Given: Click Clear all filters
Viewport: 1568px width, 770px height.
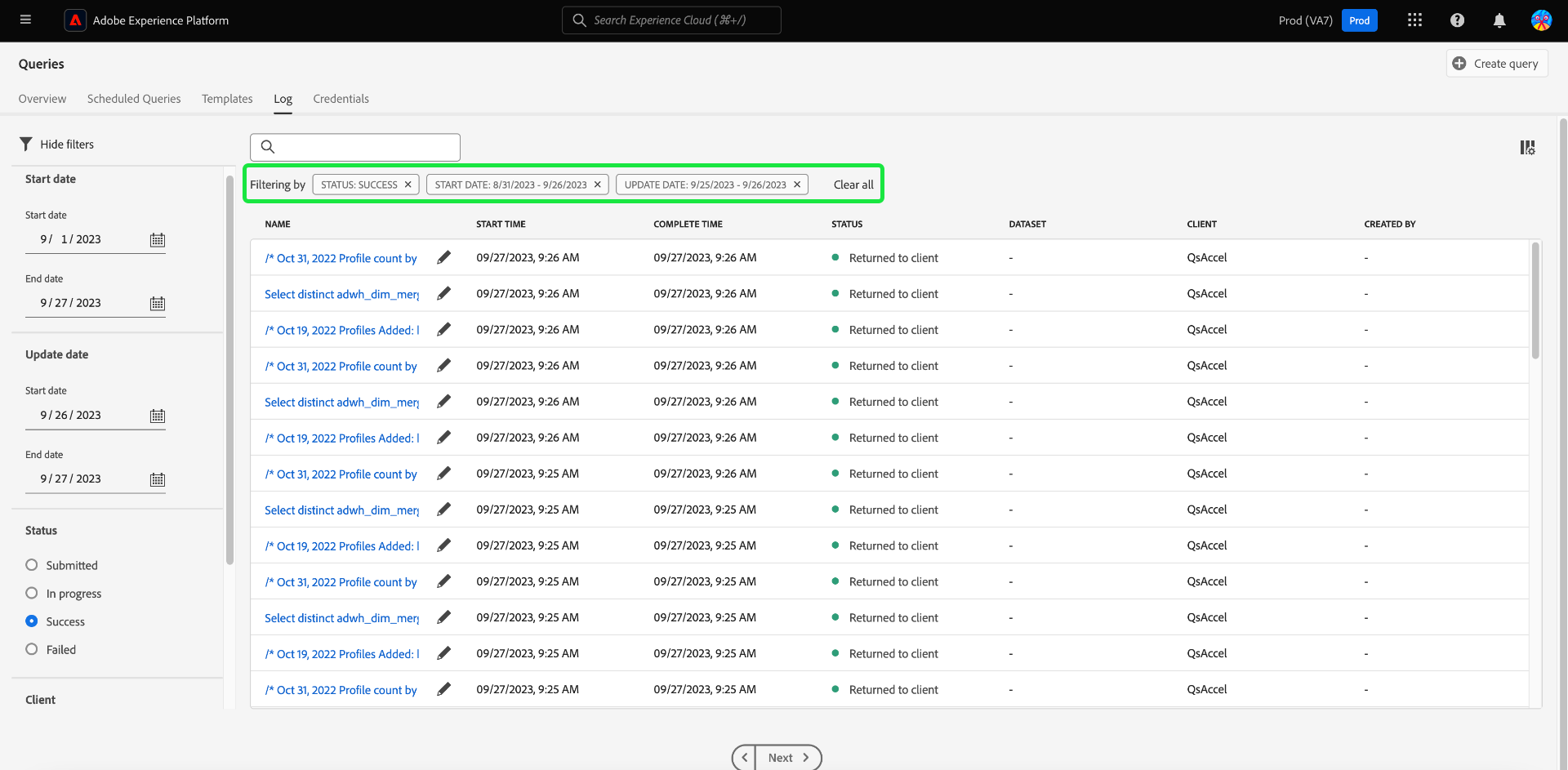Looking at the screenshot, I should pyautogui.click(x=853, y=185).
